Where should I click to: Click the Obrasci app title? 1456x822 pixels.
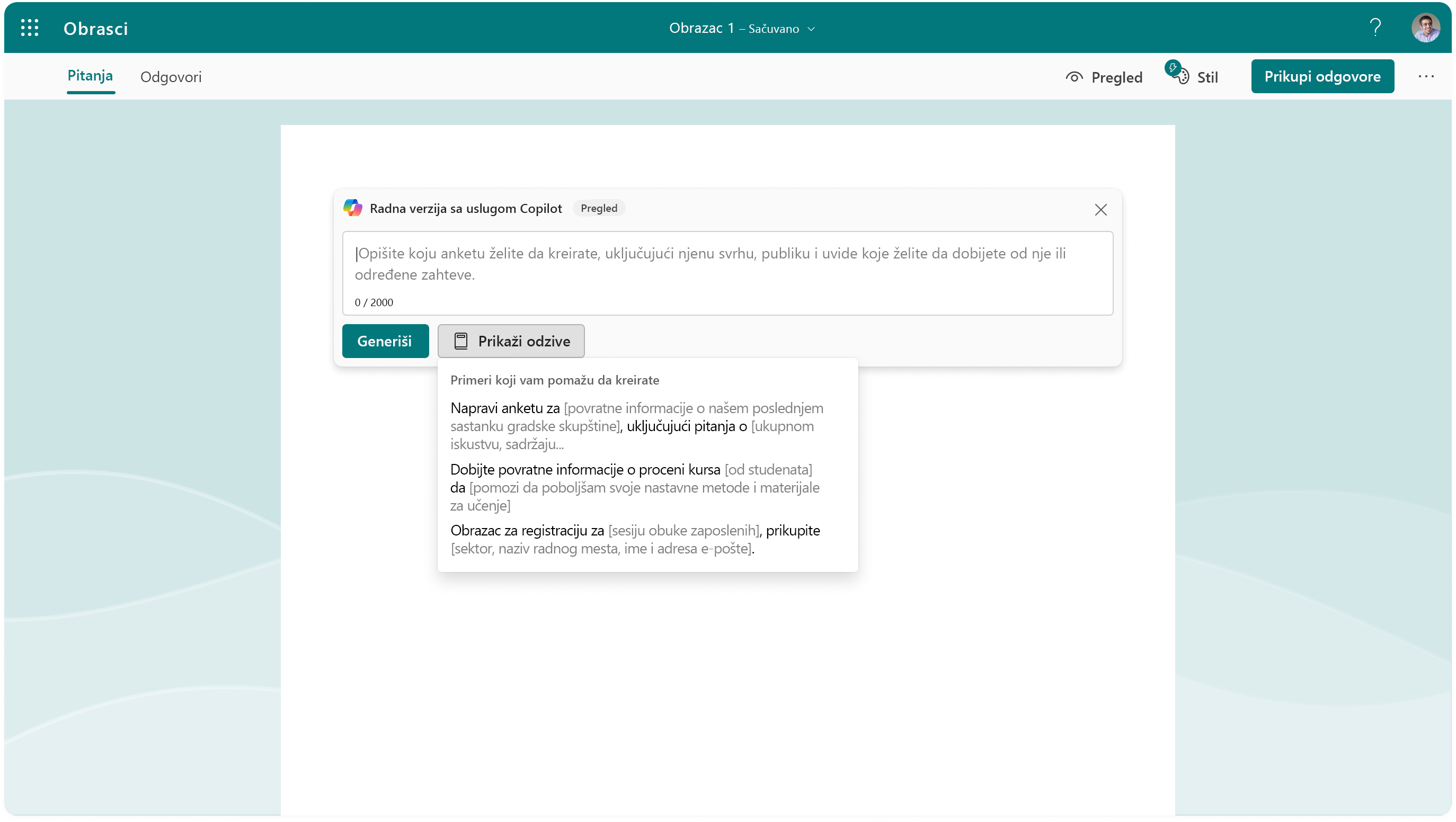click(95, 28)
